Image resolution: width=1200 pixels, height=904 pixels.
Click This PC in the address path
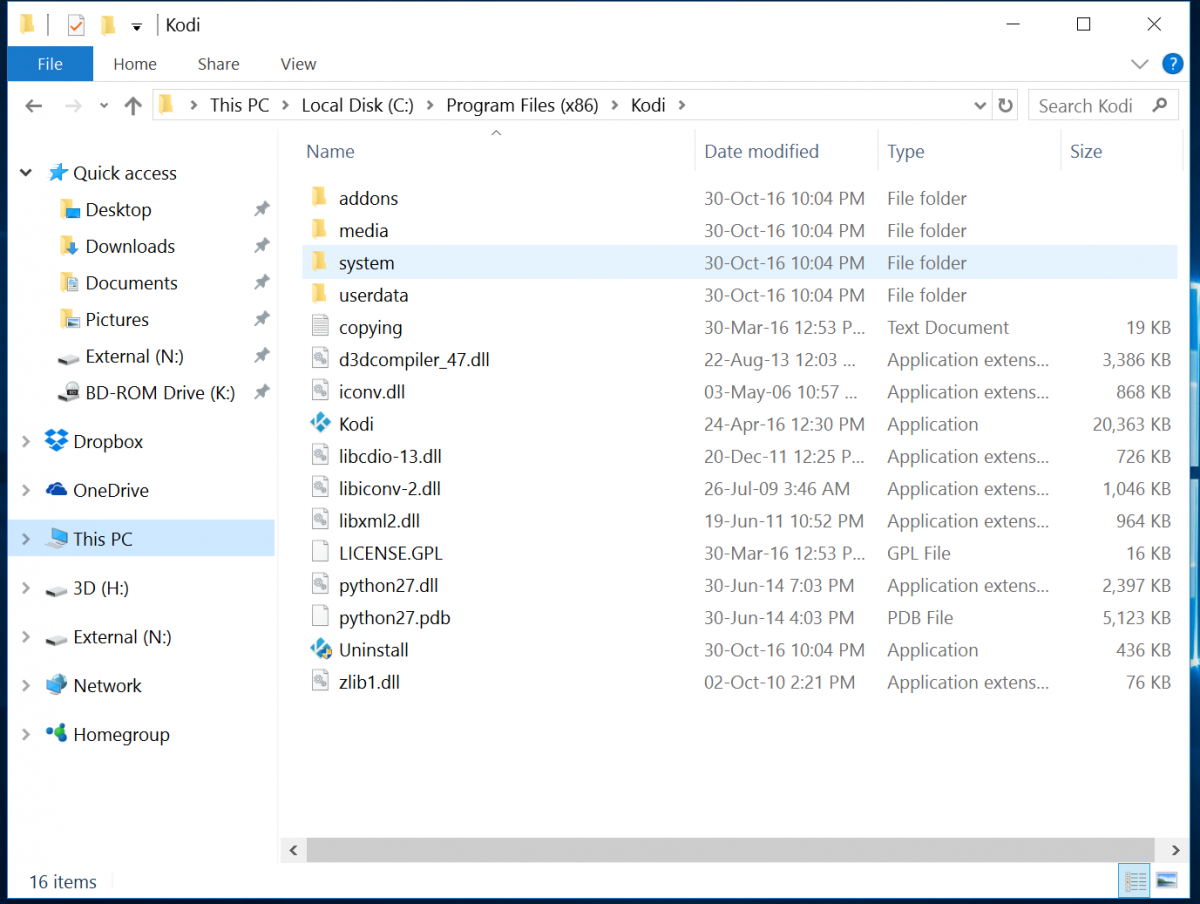point(240,105)
